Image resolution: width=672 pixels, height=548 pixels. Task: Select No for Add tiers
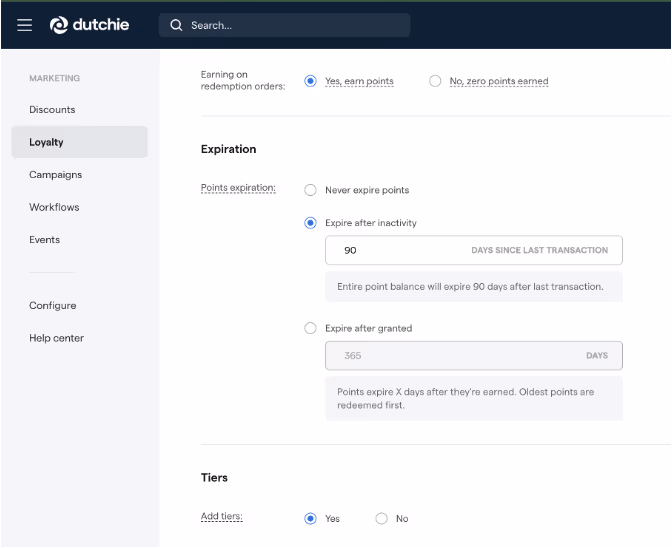tap(381, 519)
